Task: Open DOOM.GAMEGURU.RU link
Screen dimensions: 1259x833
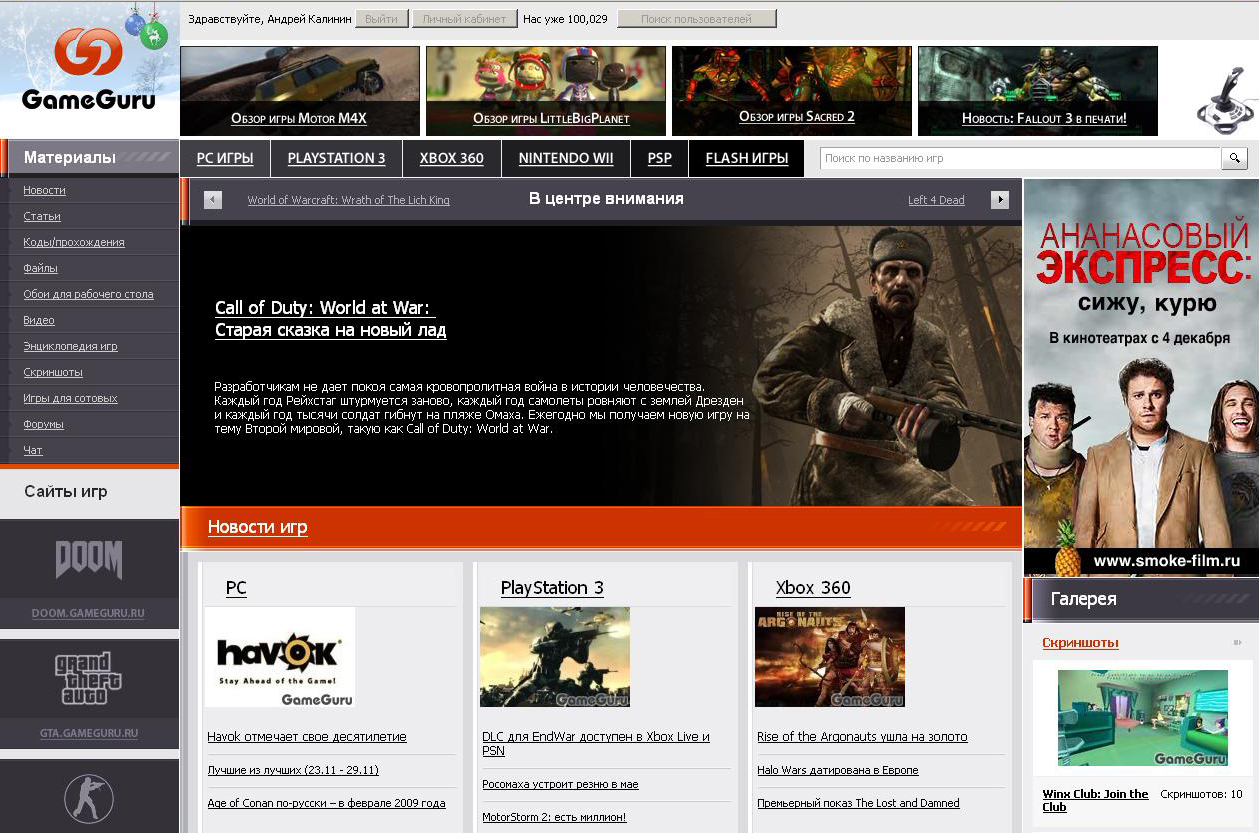Action: (x=88, y=613)
